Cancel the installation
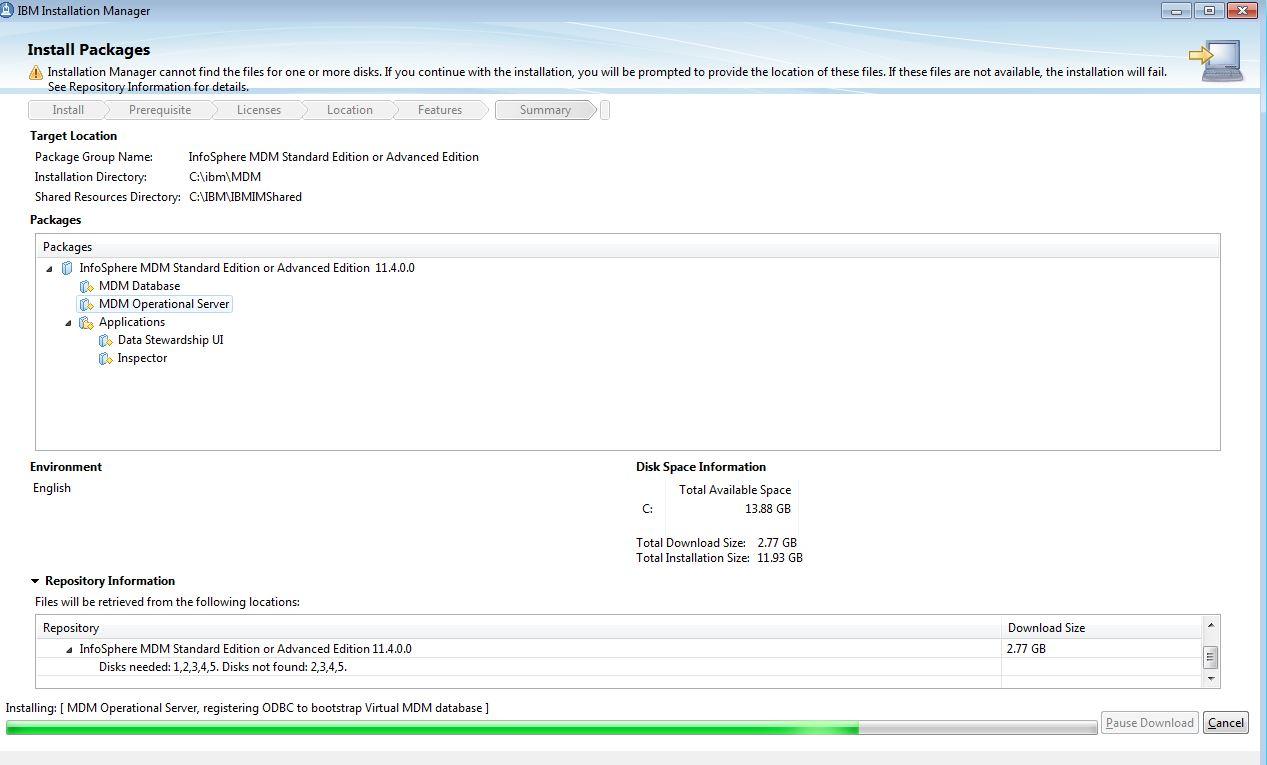 [x=1226, y=723]
